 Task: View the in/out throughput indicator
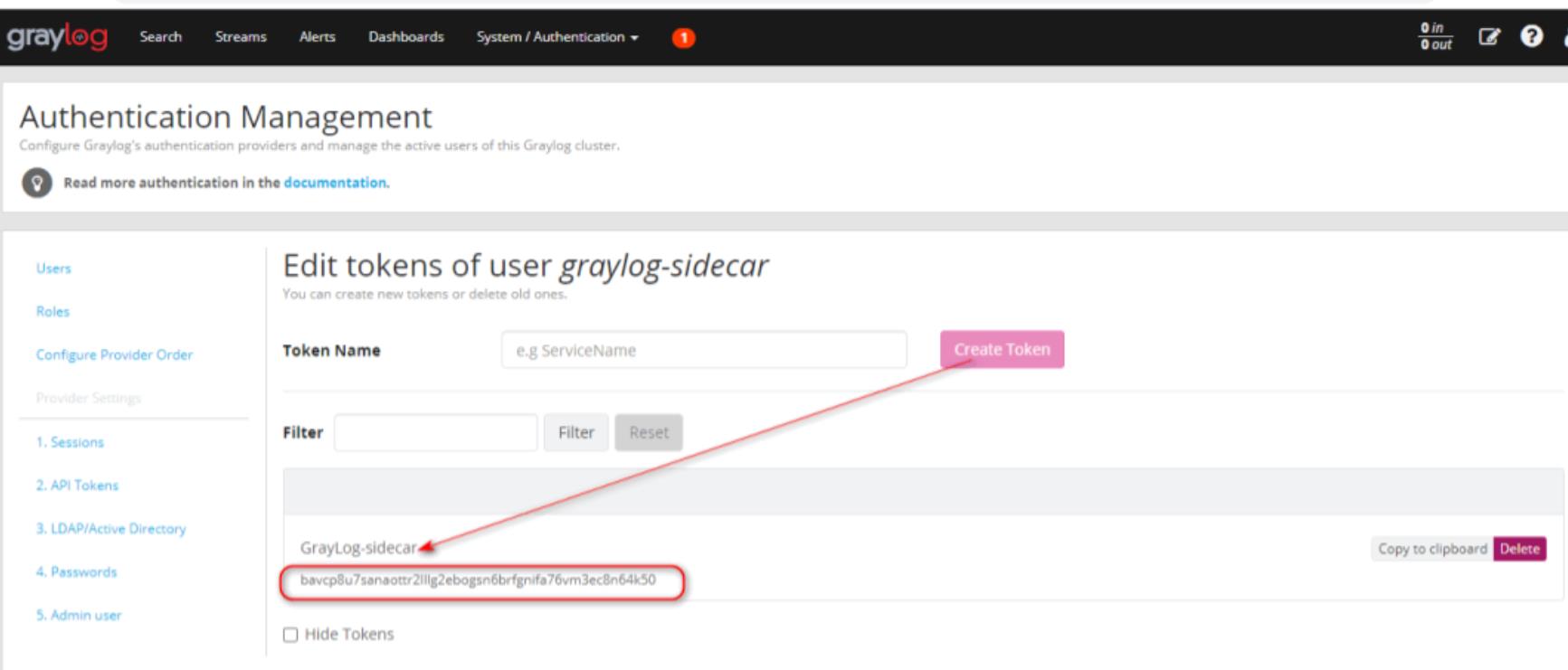(1436, 36)
